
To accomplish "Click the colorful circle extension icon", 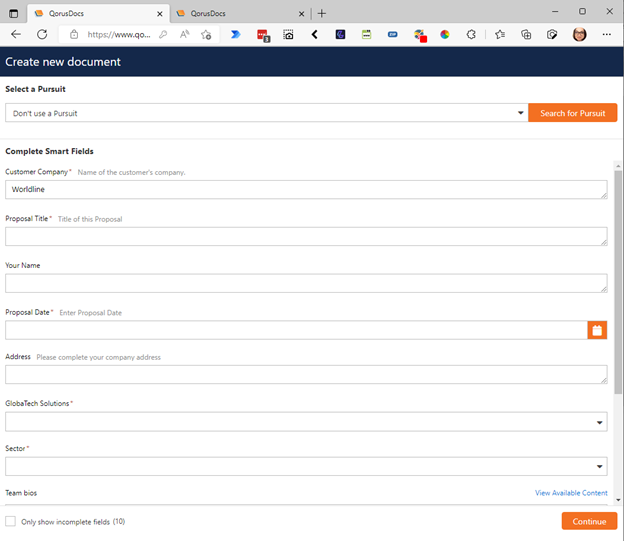I will click(445, 35).
